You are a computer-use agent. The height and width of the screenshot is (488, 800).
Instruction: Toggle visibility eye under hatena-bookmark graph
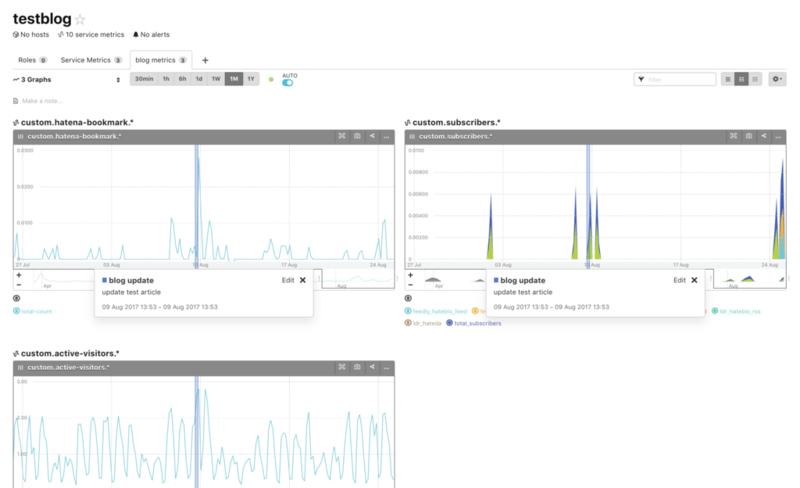pos(17,298)
